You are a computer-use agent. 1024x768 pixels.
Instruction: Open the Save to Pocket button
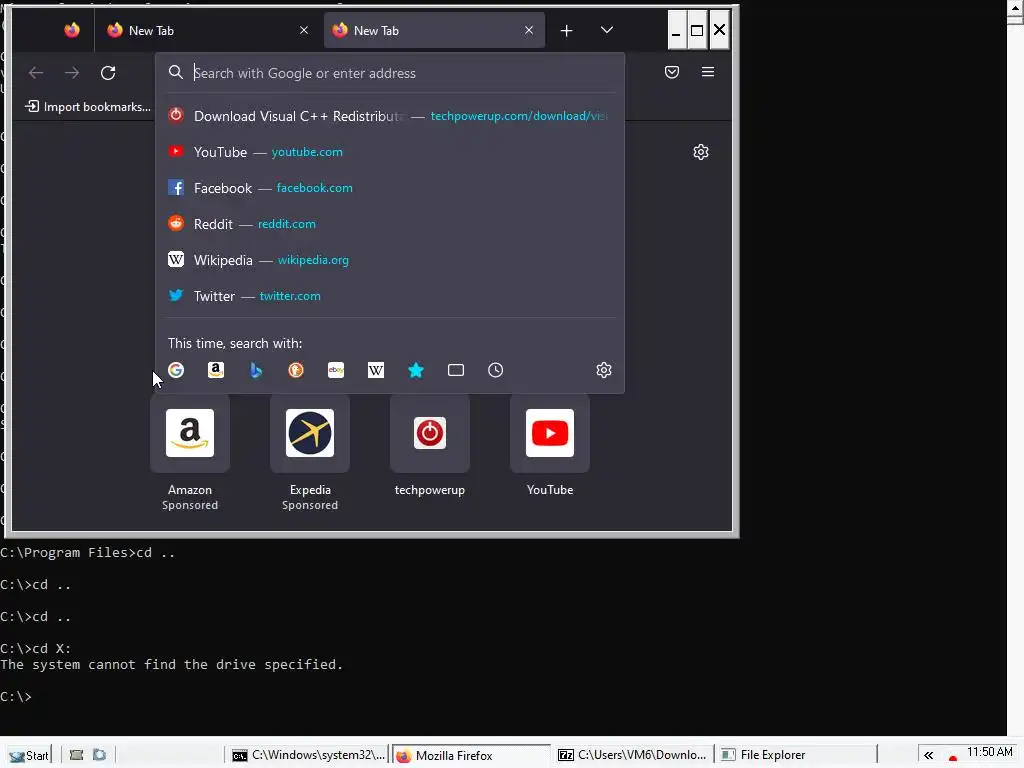point(671,72)
